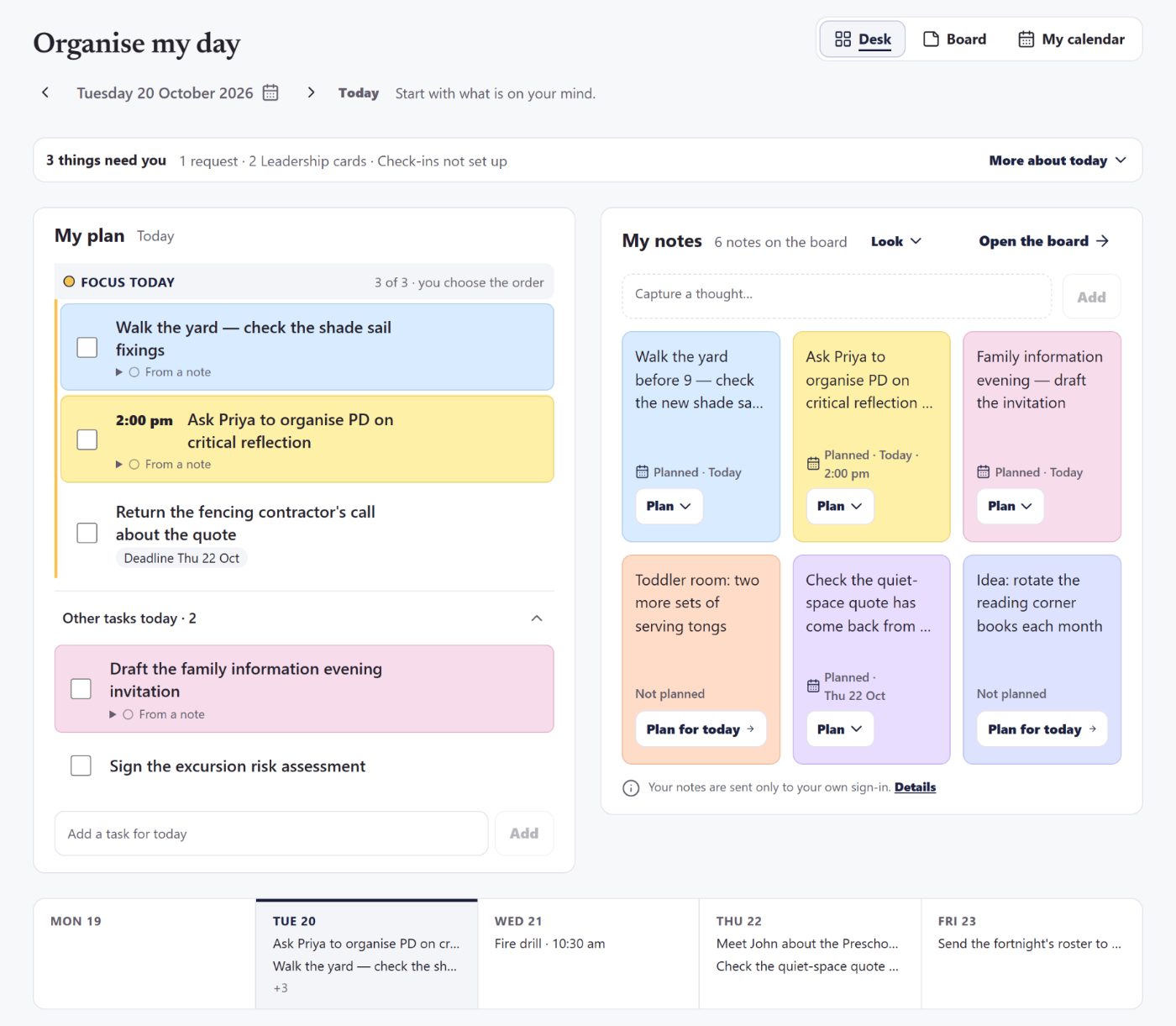Open the Look dropdown in My notes
The image size is (1176, 1026).
[896, 241]
